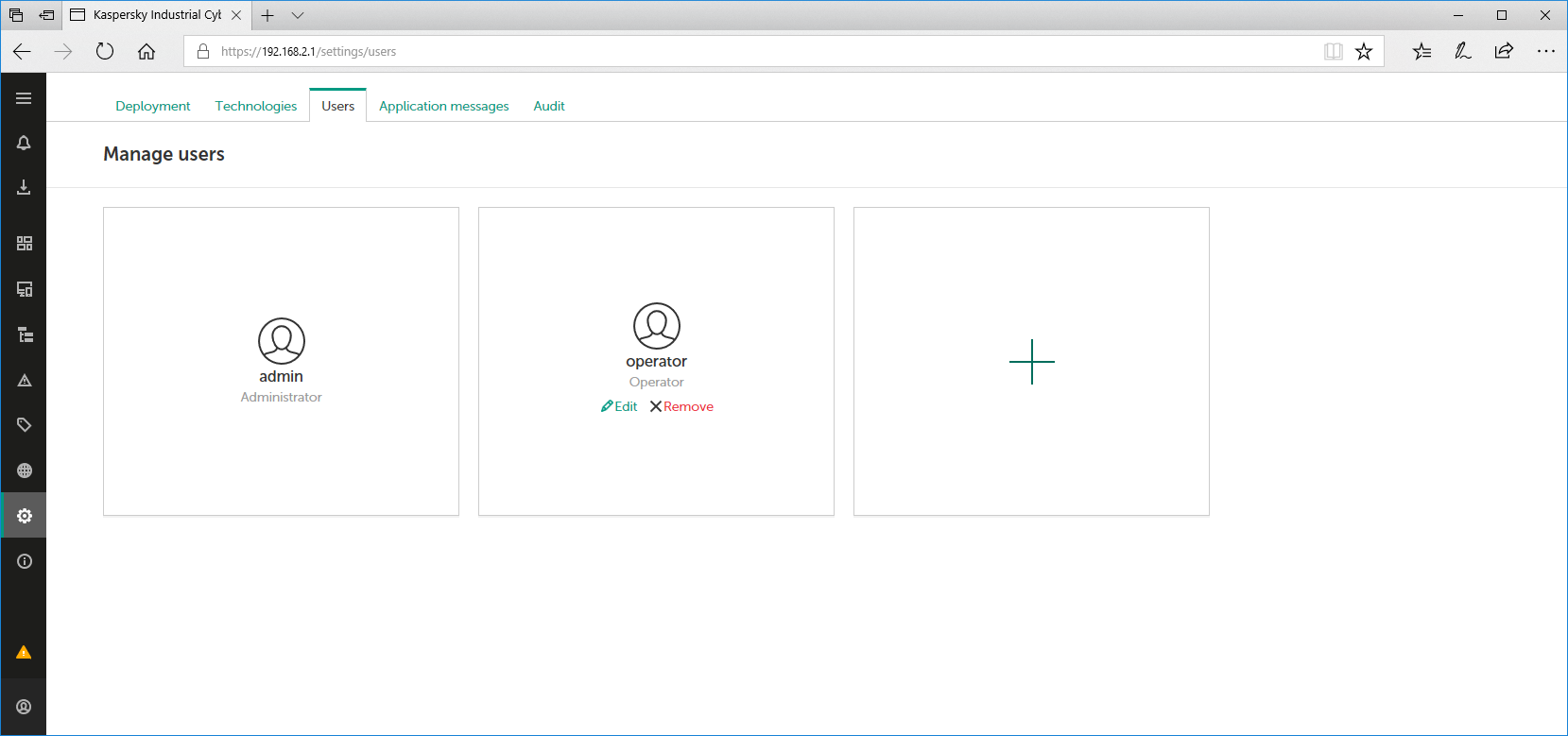
Task: Open the assets monitor icon in the sidebar
Action: 25,289
